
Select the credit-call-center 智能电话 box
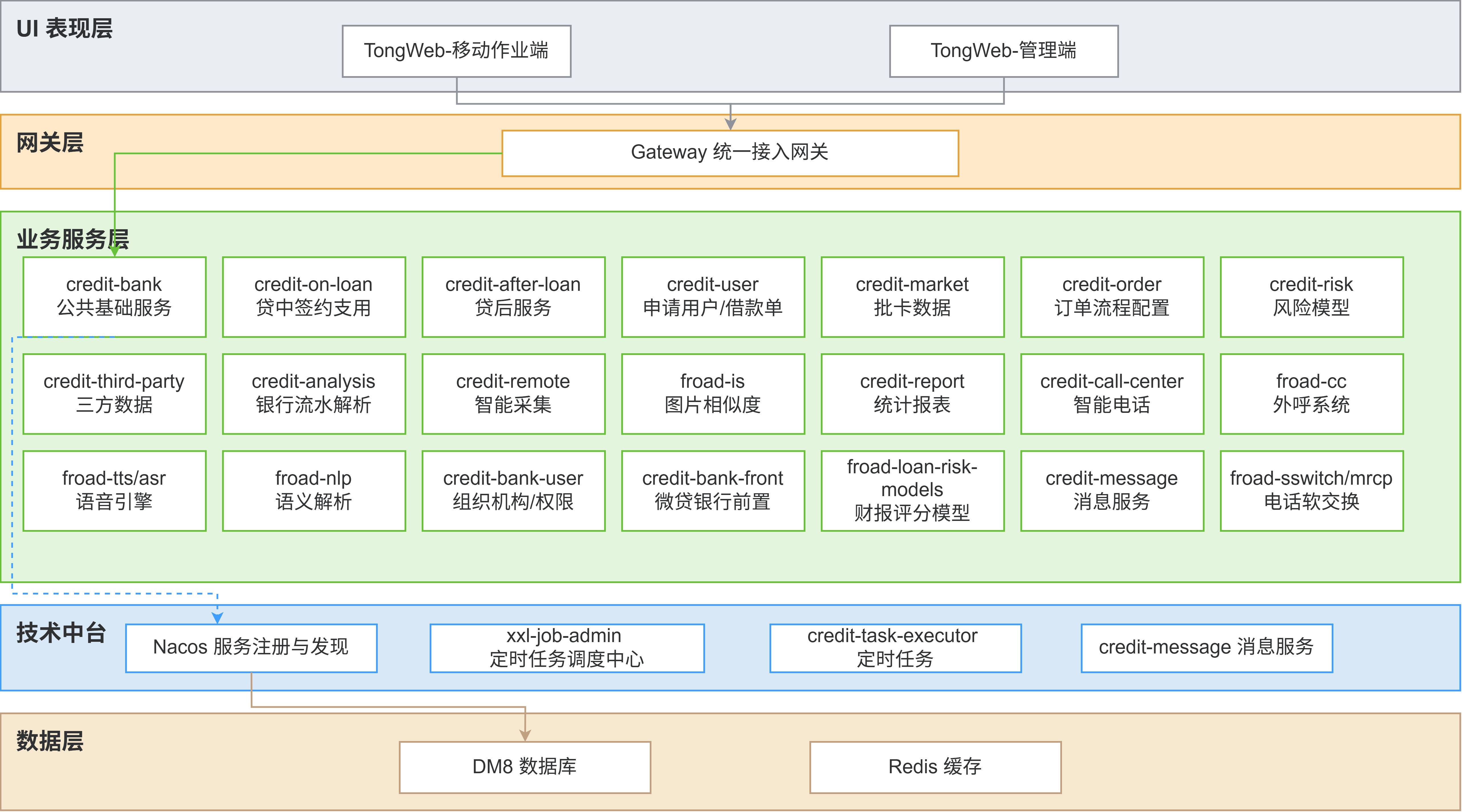tap(1112, 394)
